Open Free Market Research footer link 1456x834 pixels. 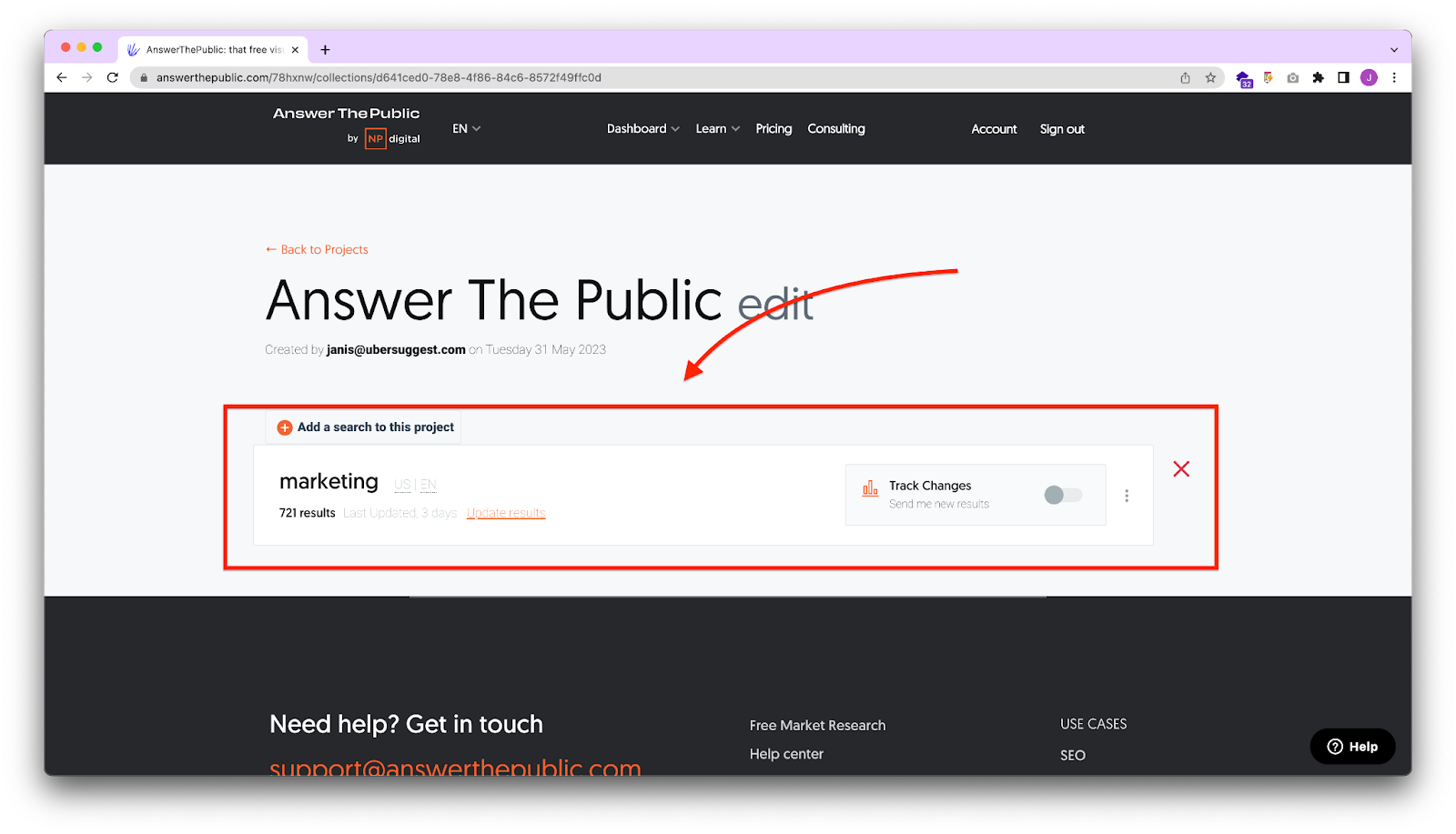(x=817, y=725)
